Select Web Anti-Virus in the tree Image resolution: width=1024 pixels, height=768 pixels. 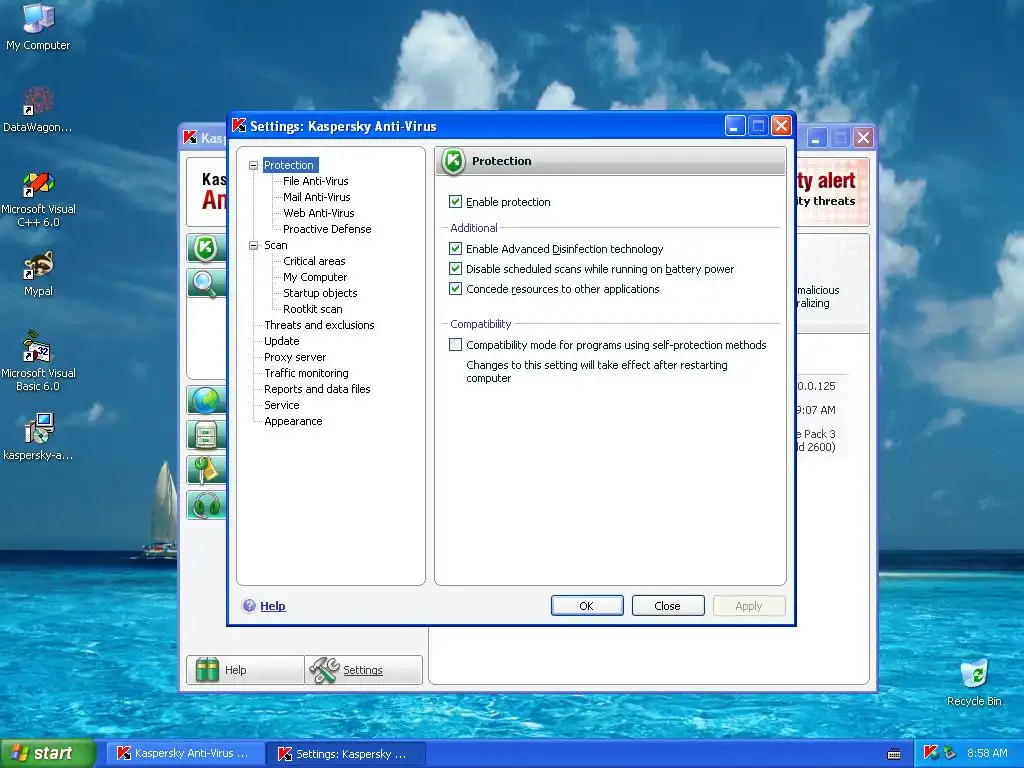tap(319, 213)
